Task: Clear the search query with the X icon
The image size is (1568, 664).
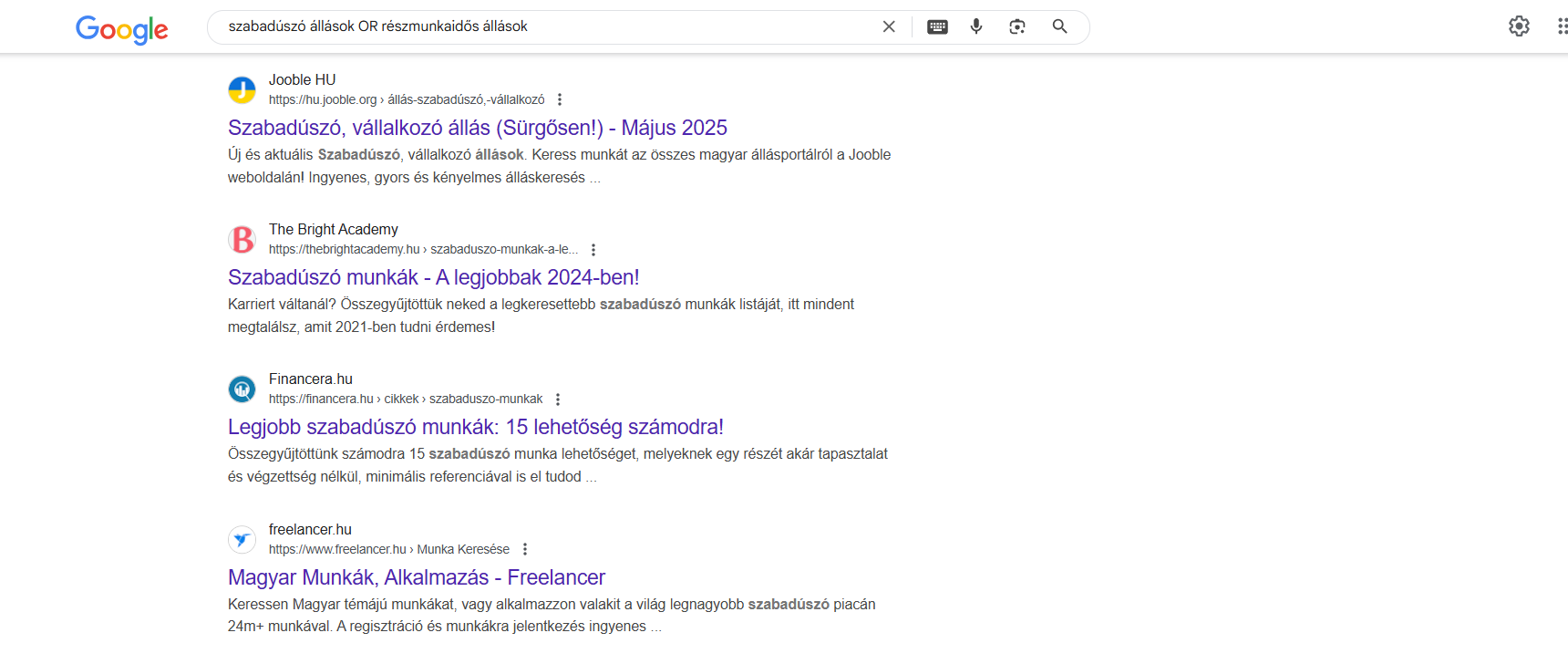Action: 889,26
